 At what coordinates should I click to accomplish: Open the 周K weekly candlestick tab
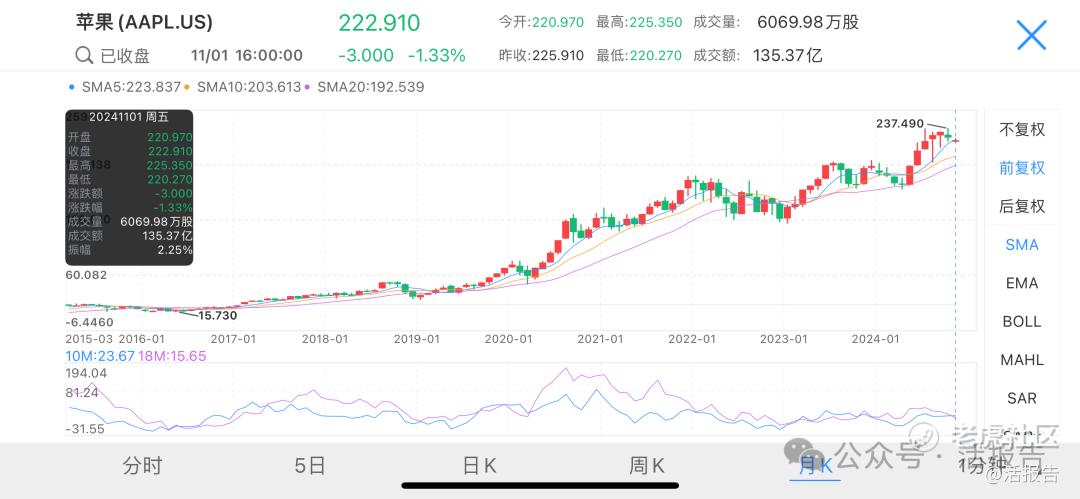pos(647,466)
